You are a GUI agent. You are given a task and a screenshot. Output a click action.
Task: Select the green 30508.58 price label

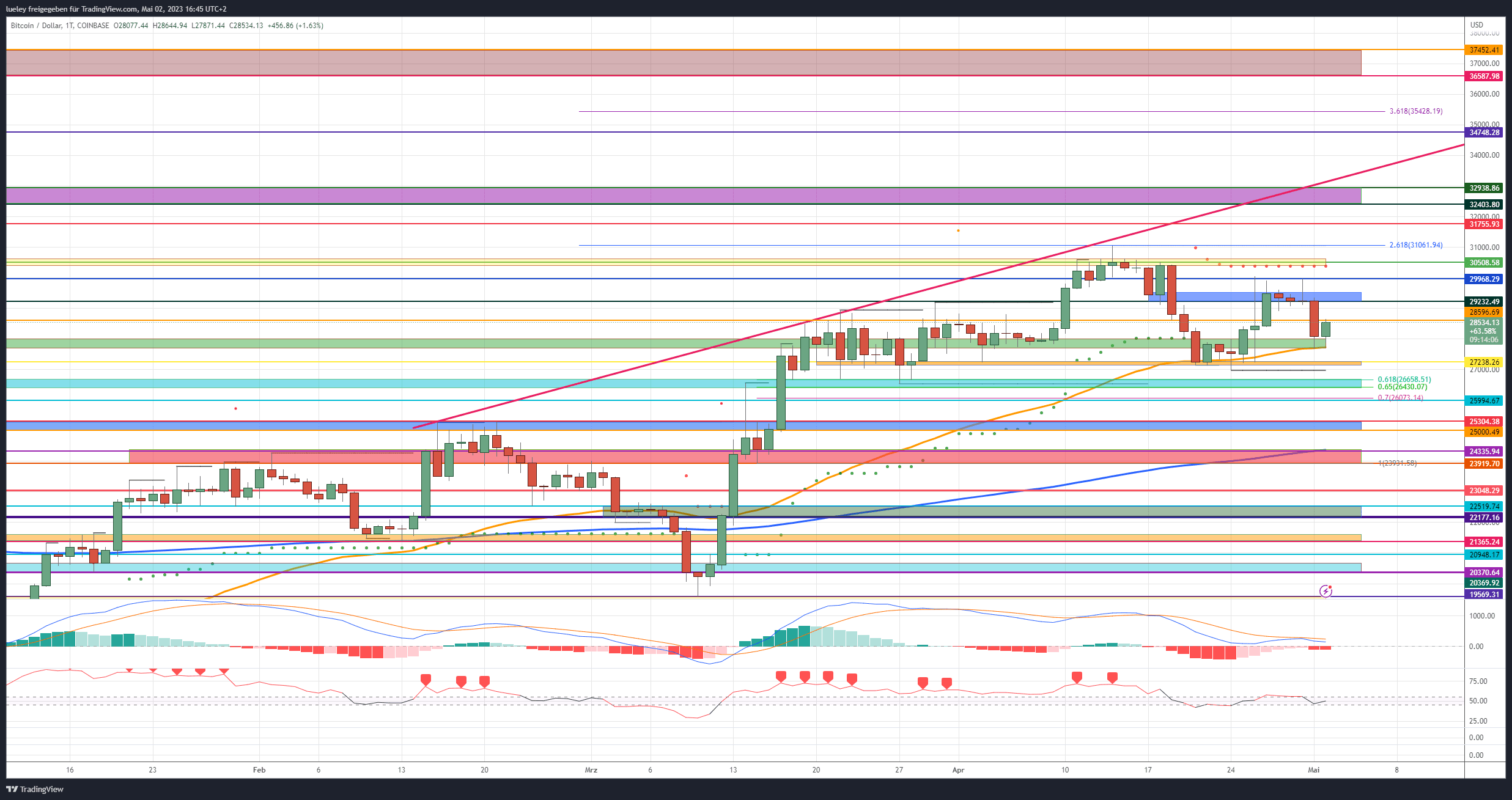1484,263
